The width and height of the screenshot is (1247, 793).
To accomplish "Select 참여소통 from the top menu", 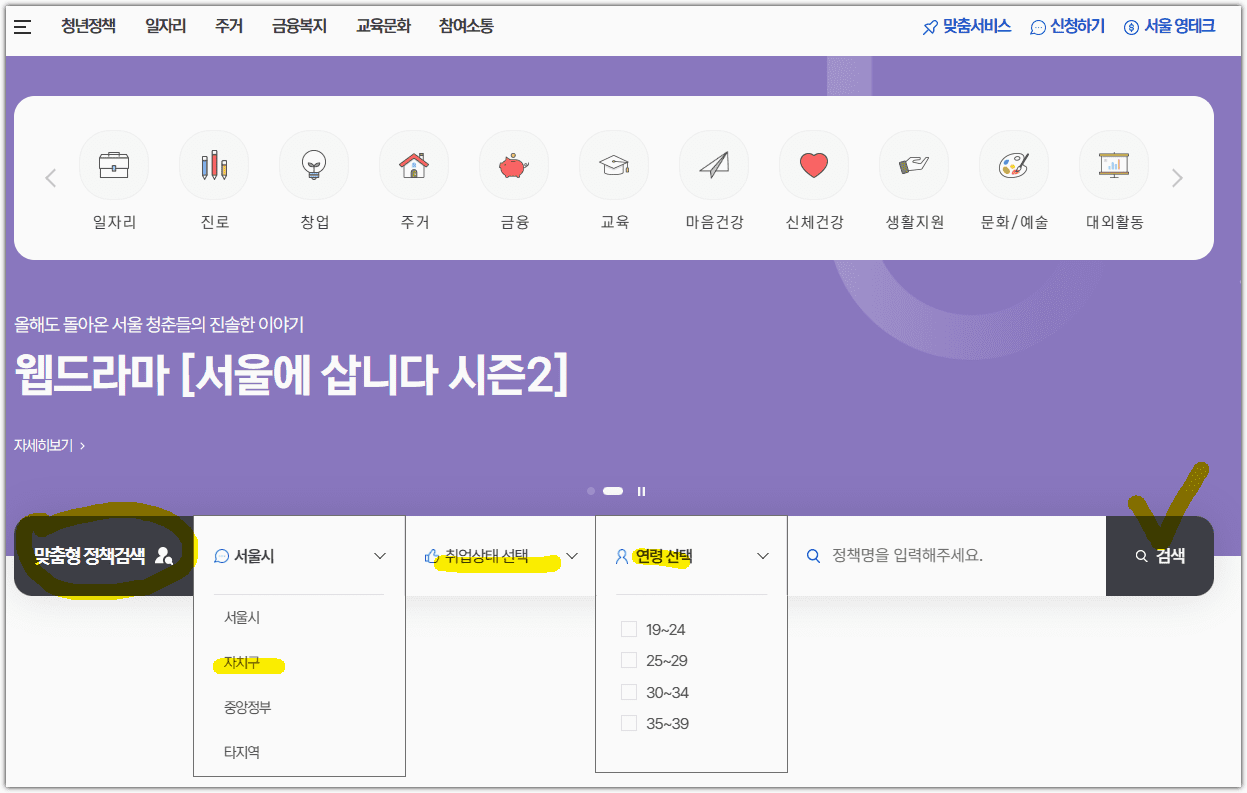I will coord(465,26).
